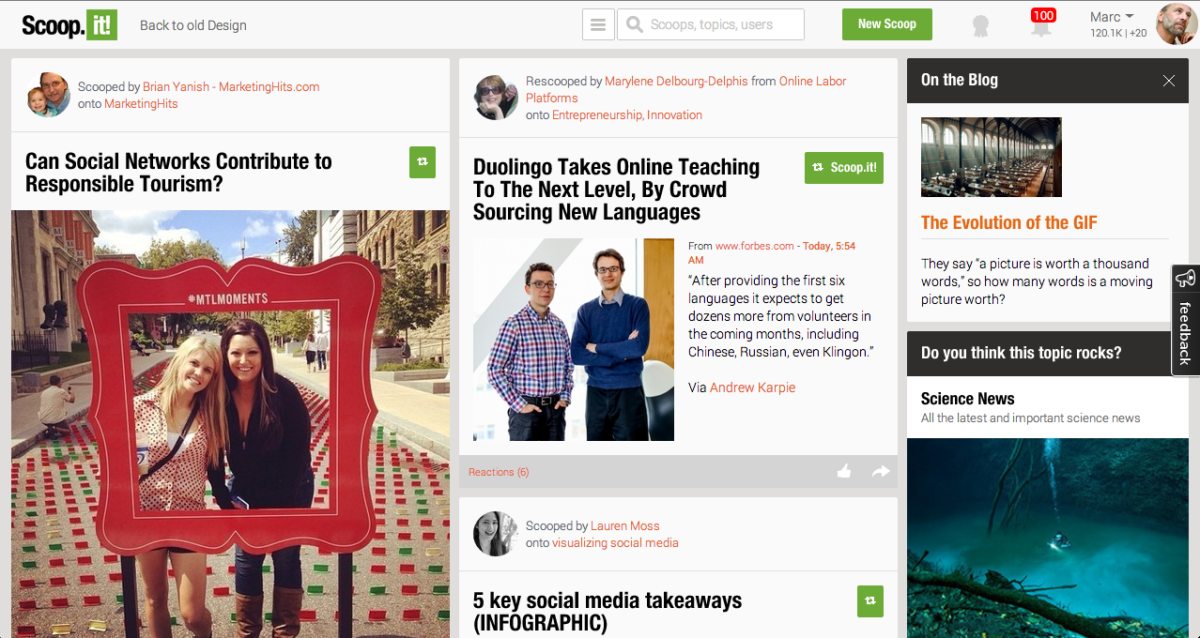Click the Duolingo founders photo
The image size is (1200, 638).
click(x=573, y=339)
